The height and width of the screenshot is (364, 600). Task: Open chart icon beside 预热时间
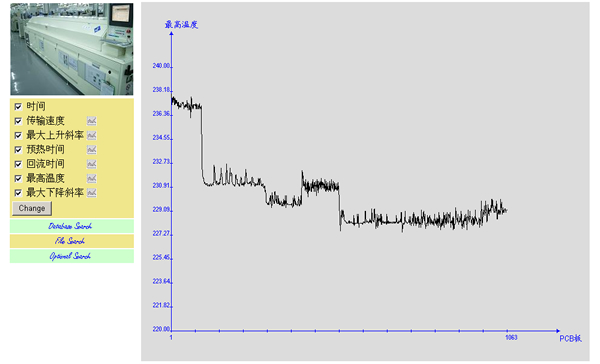tap(91, 150)
